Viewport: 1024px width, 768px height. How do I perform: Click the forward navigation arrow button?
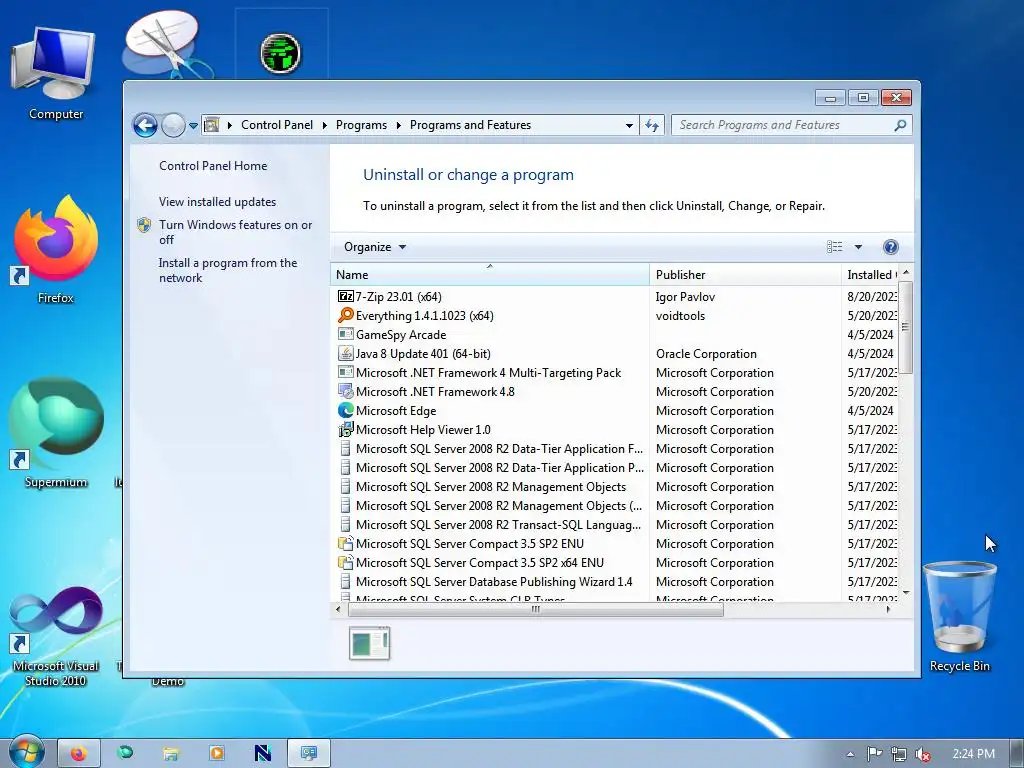click(173, 125)
